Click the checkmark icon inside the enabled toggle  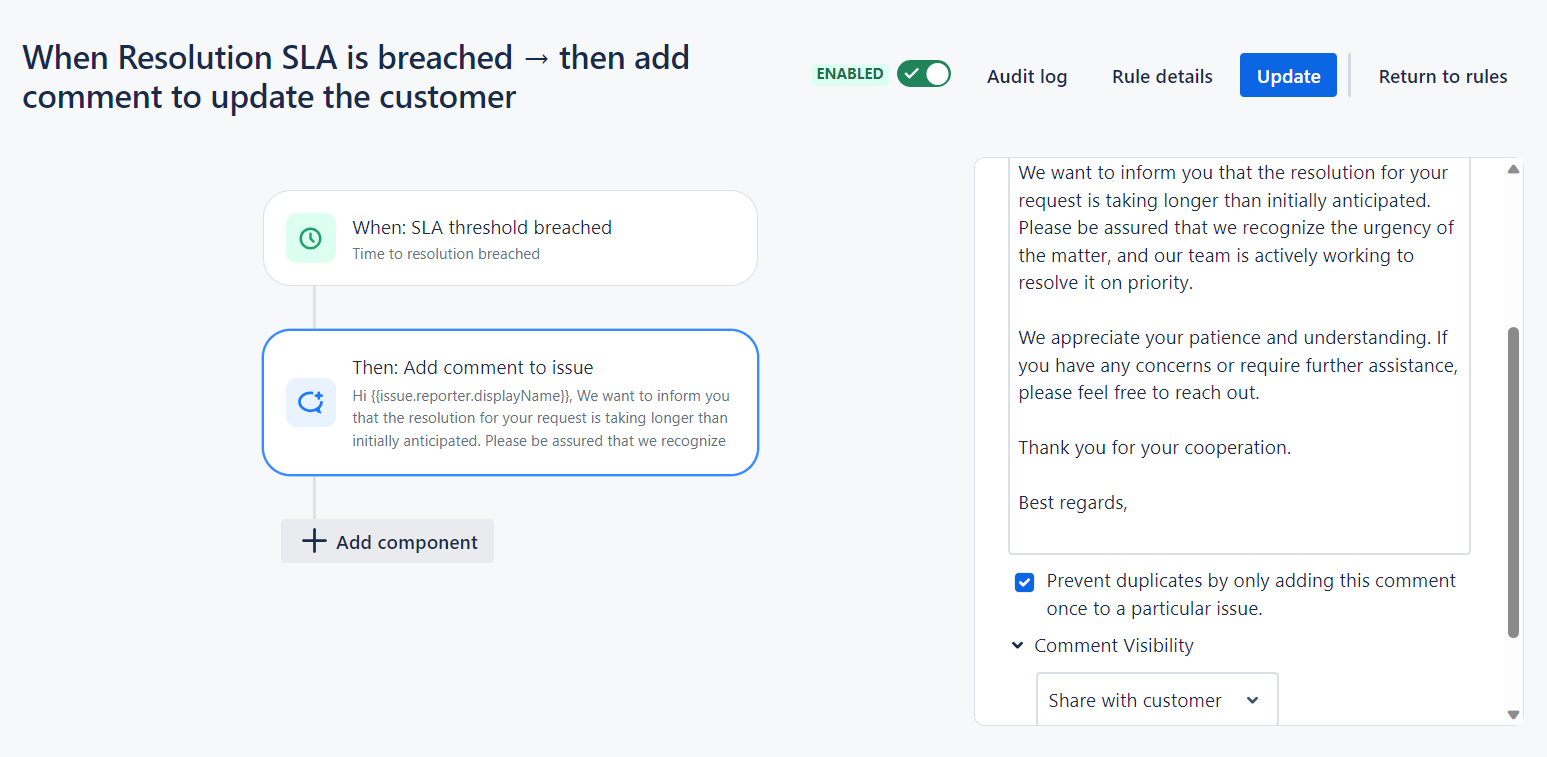911,74
